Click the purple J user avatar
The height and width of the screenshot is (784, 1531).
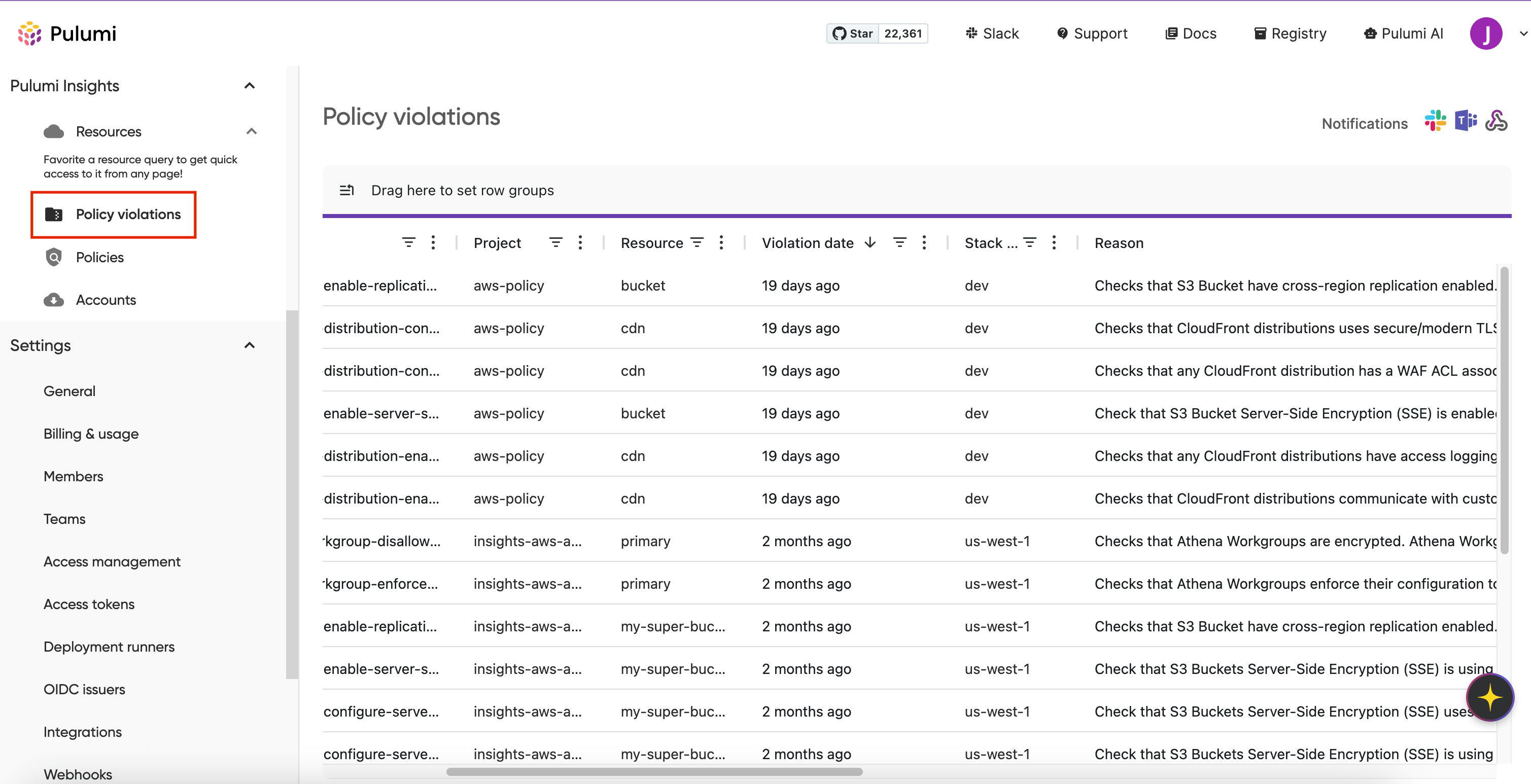[1486, 33]
